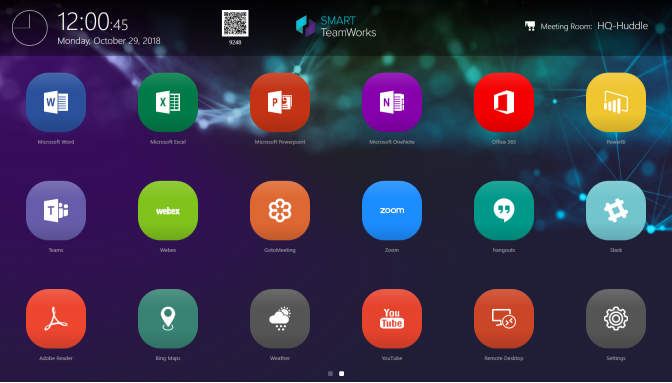The height and width of the screenshot is (383, 672).
Task: Click the analog clock icon
Action: click(30, 28)
